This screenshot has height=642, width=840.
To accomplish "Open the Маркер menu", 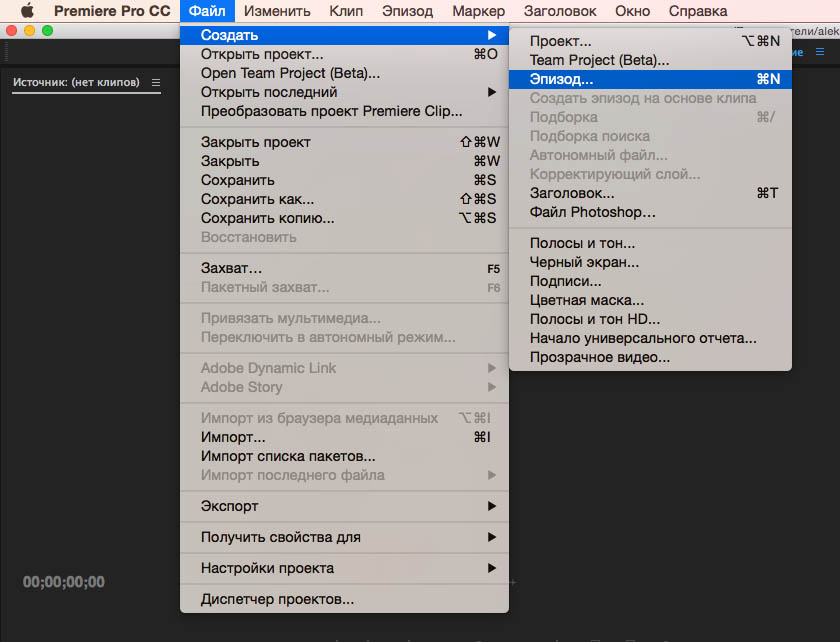I will (x=478, y=11).
